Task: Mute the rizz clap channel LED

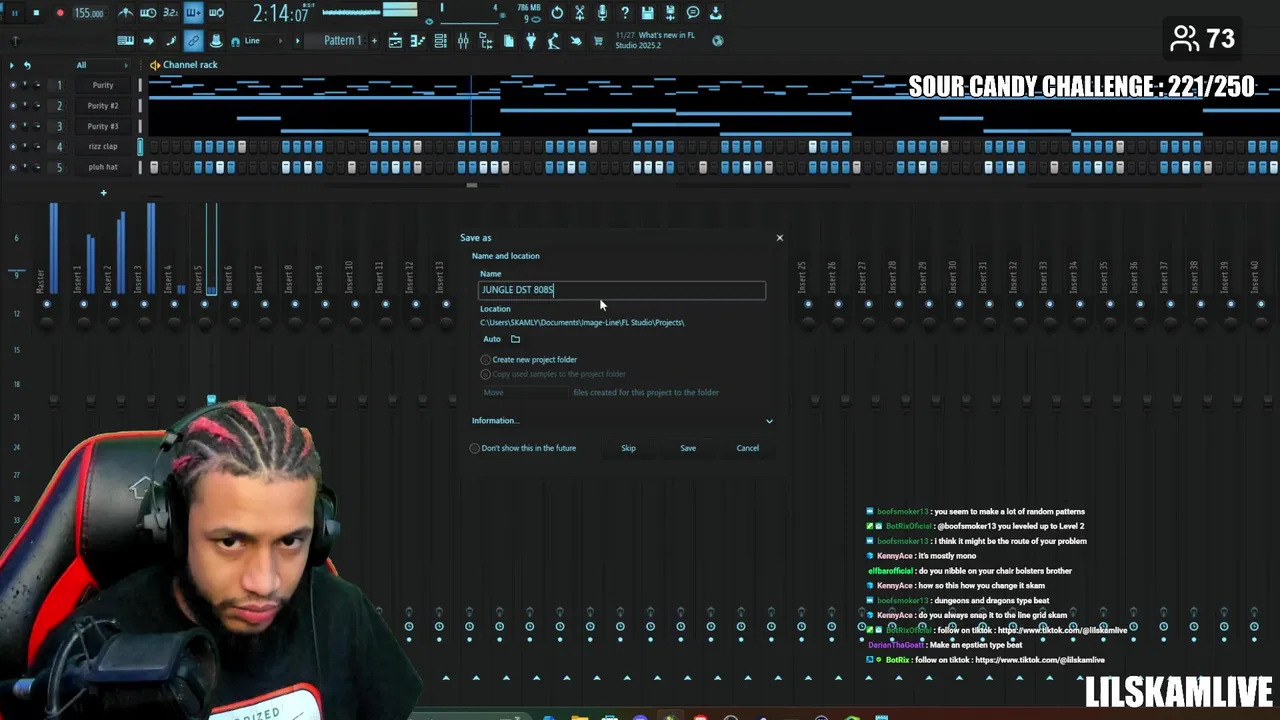Action: click(x=13, y=147)
